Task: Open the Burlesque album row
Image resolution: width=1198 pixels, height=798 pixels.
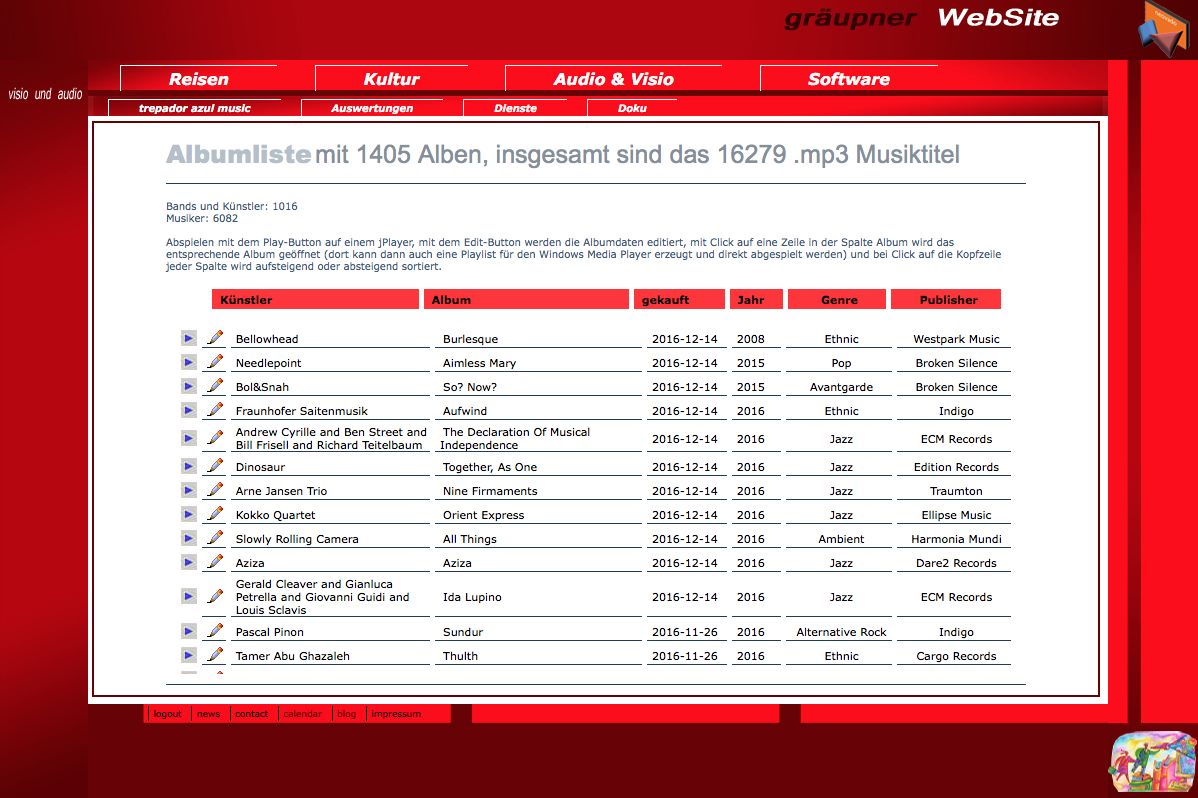Action: [x=470, y=339]
